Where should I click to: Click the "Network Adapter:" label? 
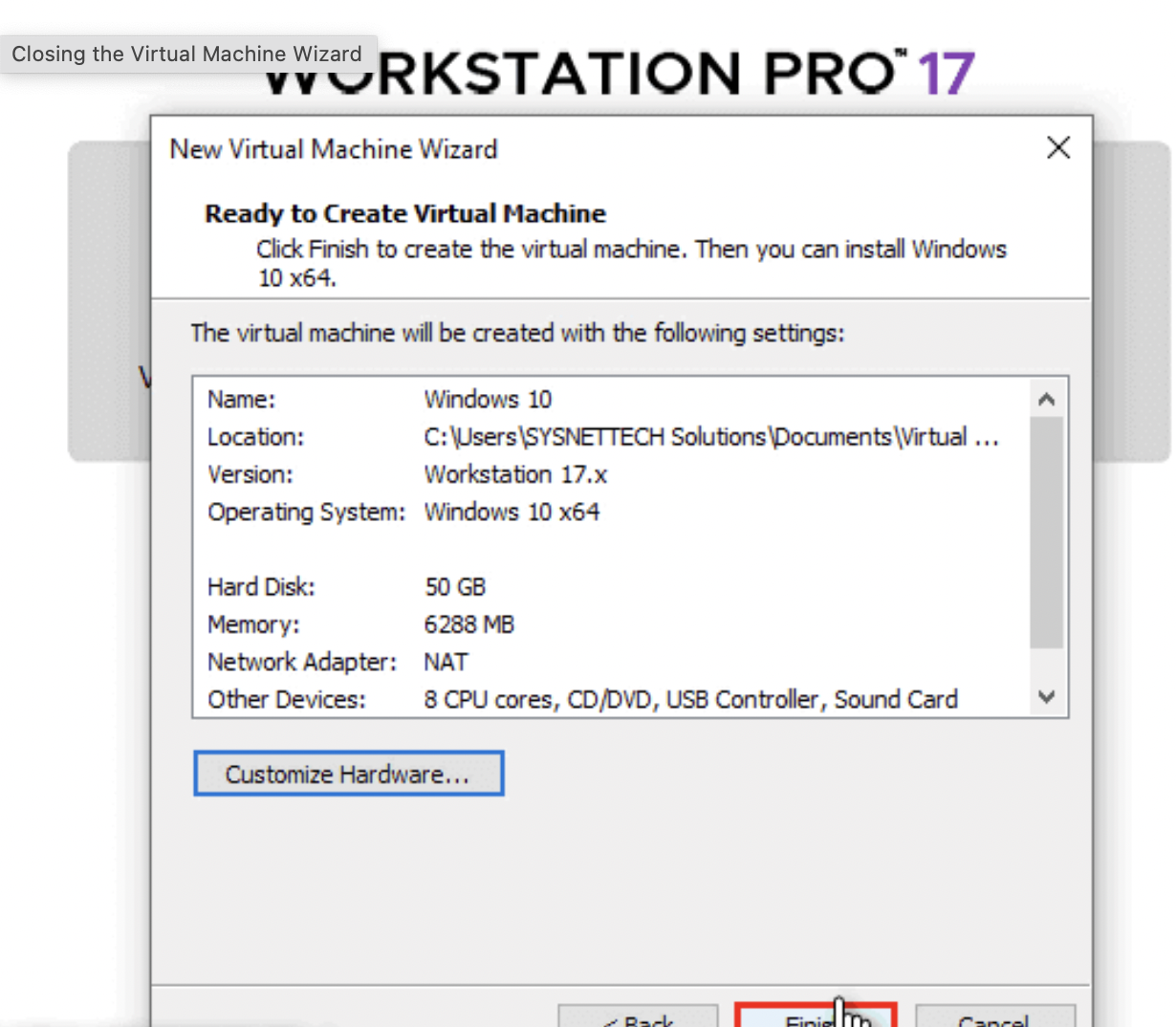pyautogui.click(x=302, y=662)
